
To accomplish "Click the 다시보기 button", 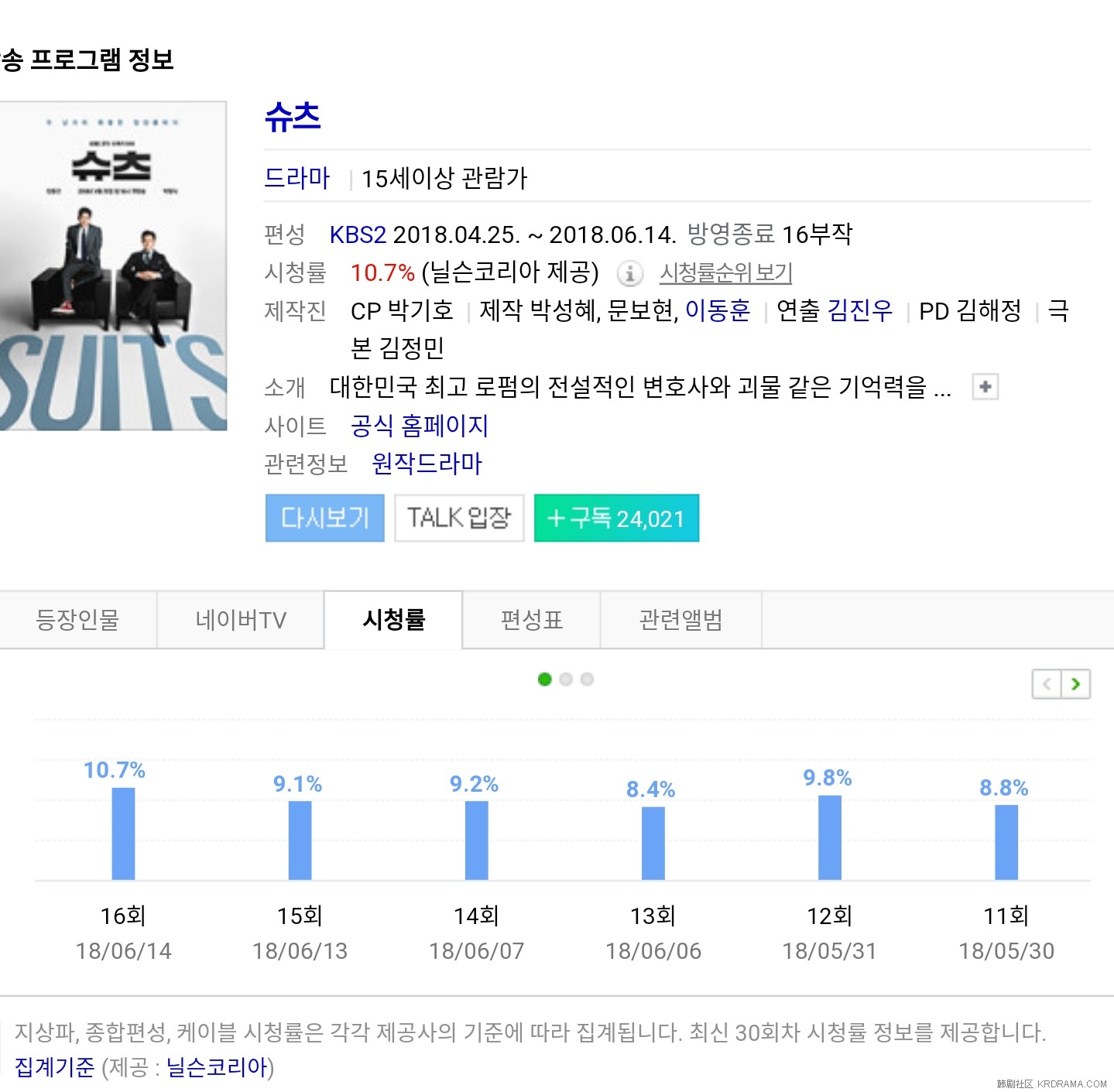I will (325, 518).
